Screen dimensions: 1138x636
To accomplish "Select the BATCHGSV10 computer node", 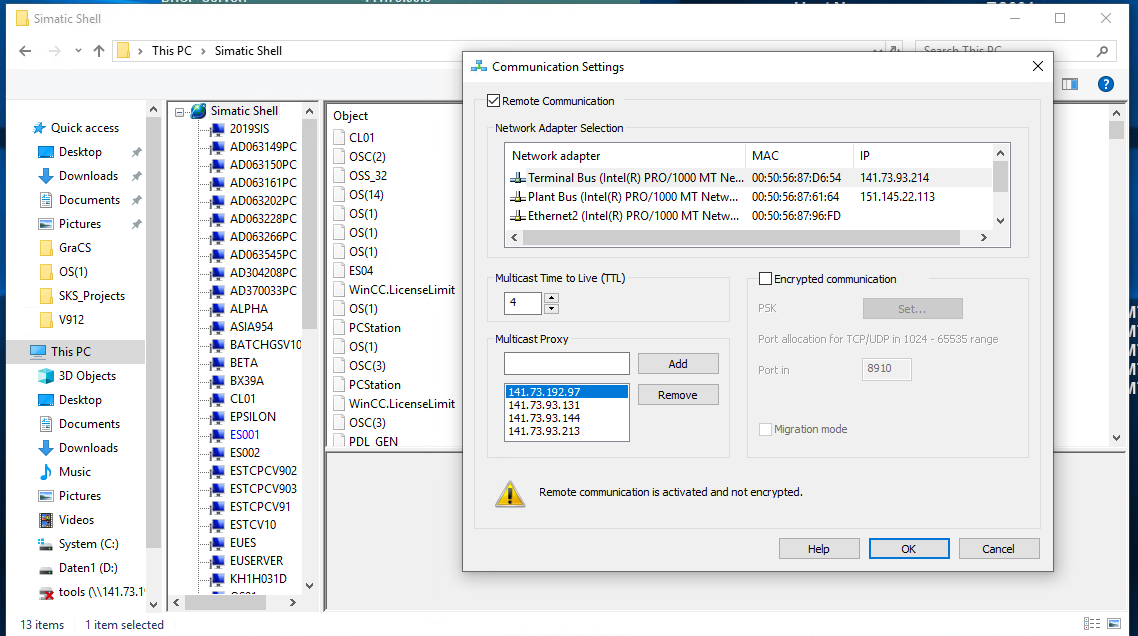I will pyautogui.click(x=266, y=345).
